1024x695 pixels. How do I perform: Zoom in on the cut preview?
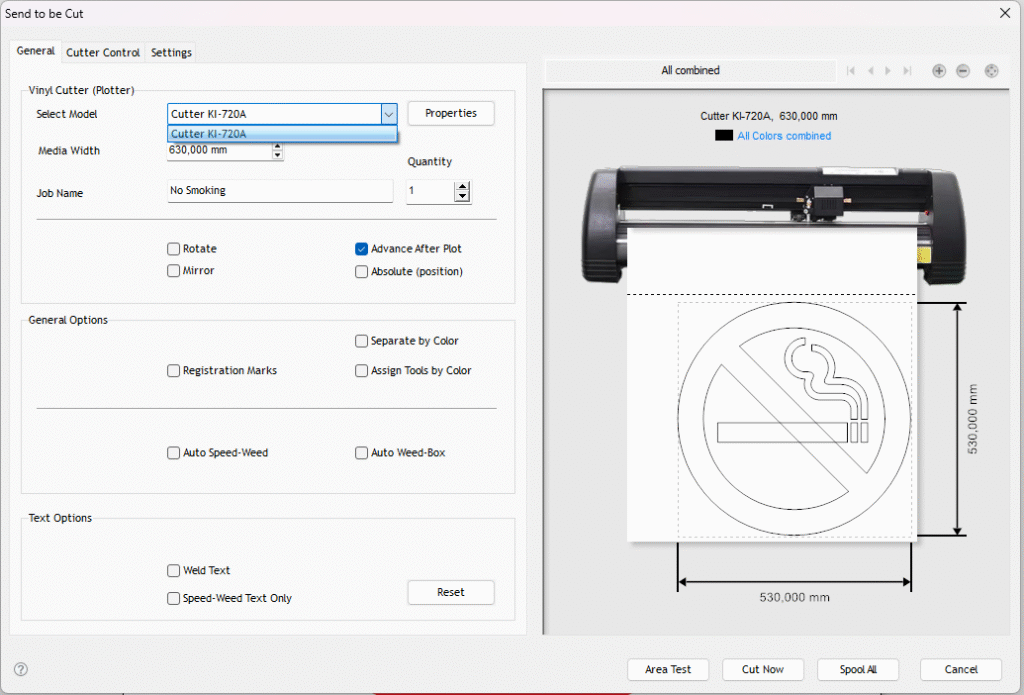coord(939,71)
